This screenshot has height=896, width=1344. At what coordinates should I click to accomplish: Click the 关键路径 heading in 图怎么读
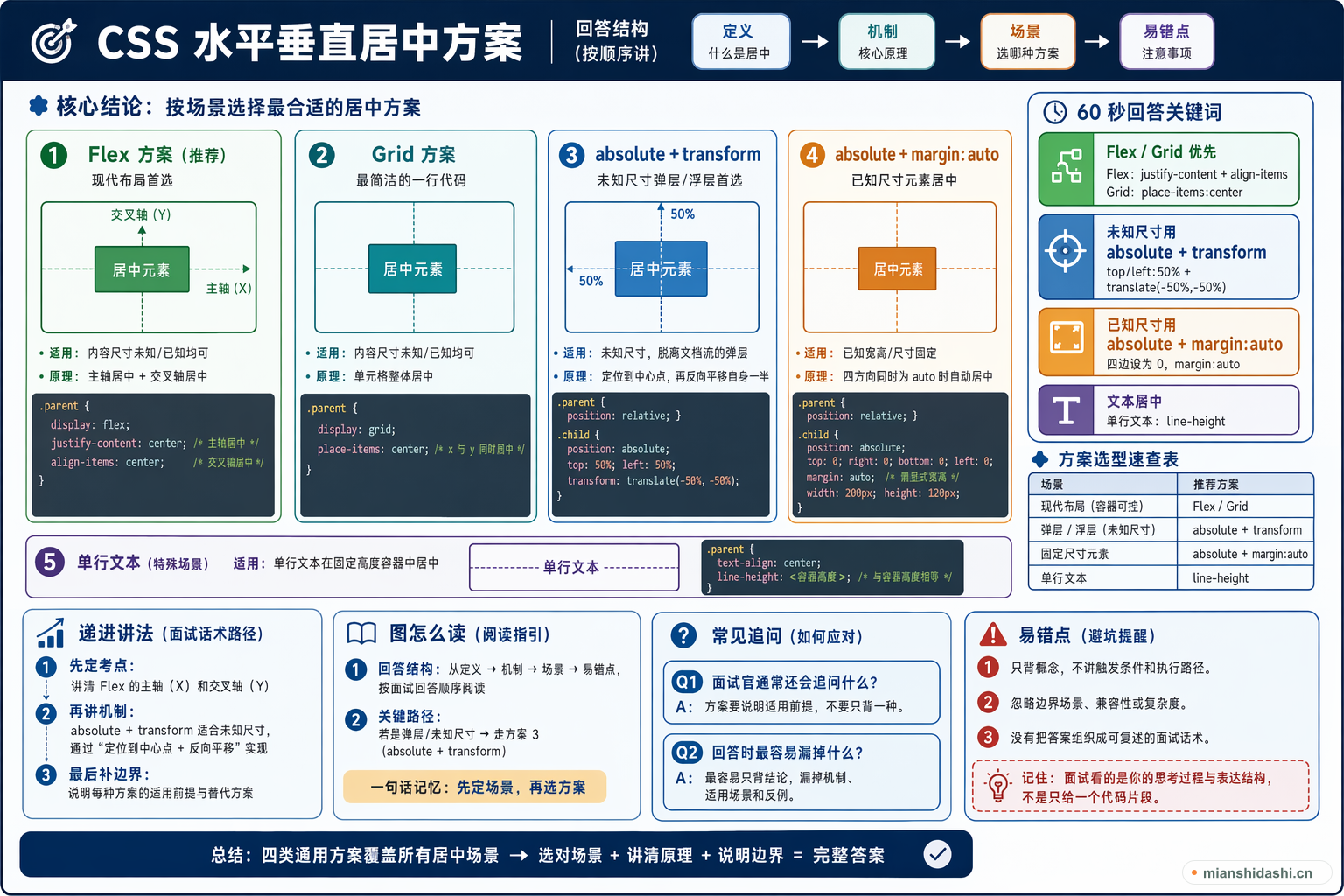(409, 716)
